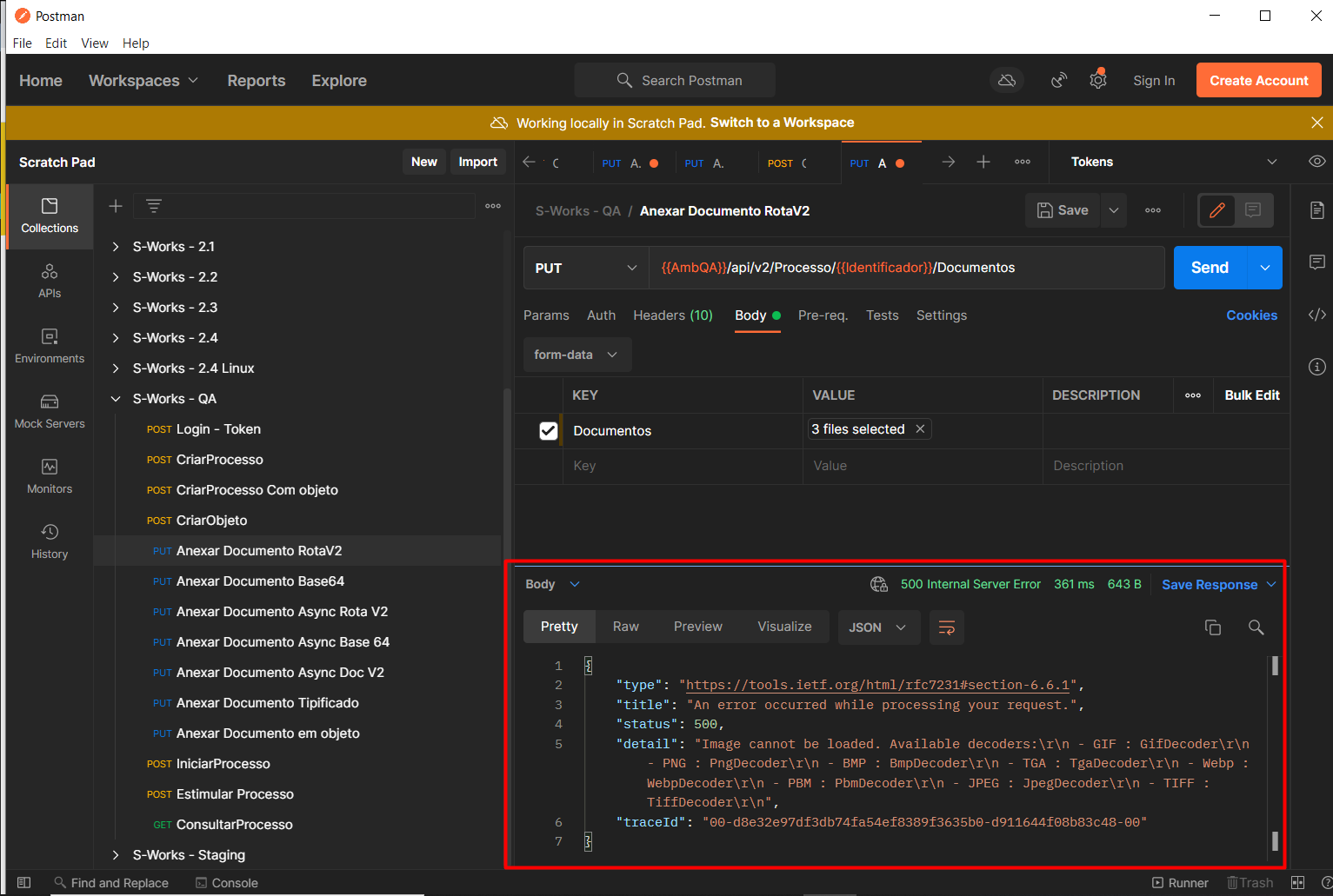Open the response Body dropdown

(552, 584)
